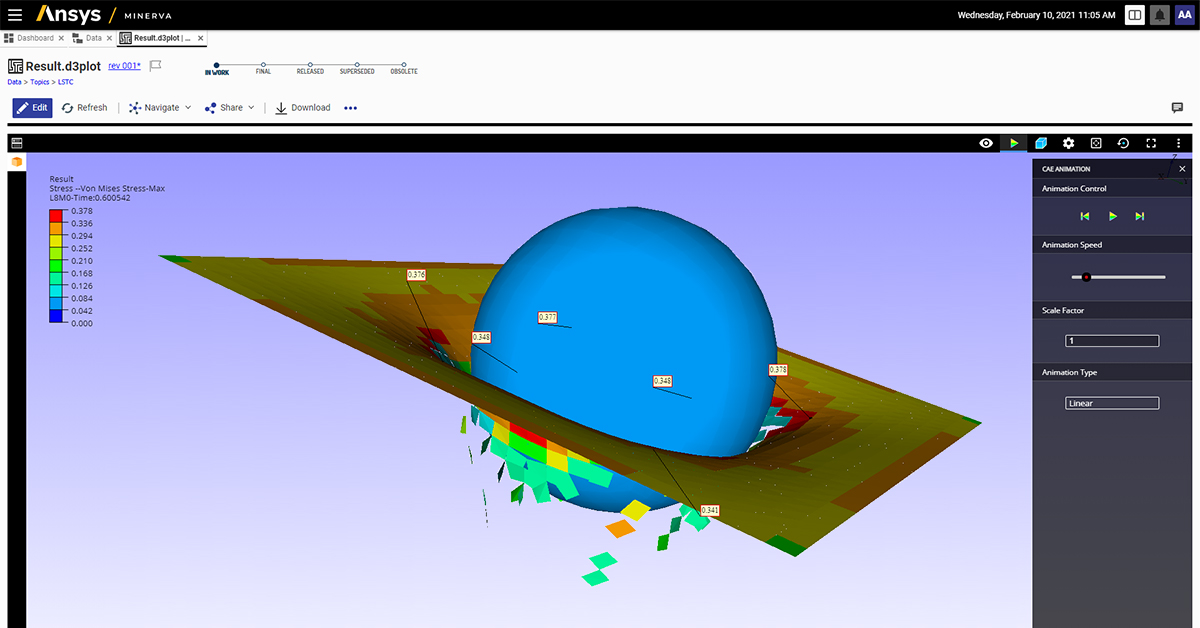Open viewer settings with the gear icon
This screenshot has width=1200, height=628.
click(1069, 143)
